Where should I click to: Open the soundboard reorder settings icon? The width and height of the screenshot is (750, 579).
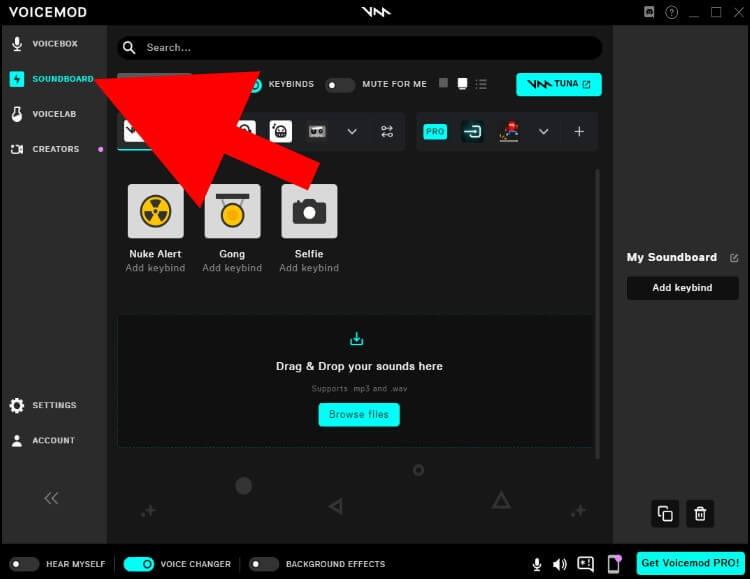(x=387, y=132)
